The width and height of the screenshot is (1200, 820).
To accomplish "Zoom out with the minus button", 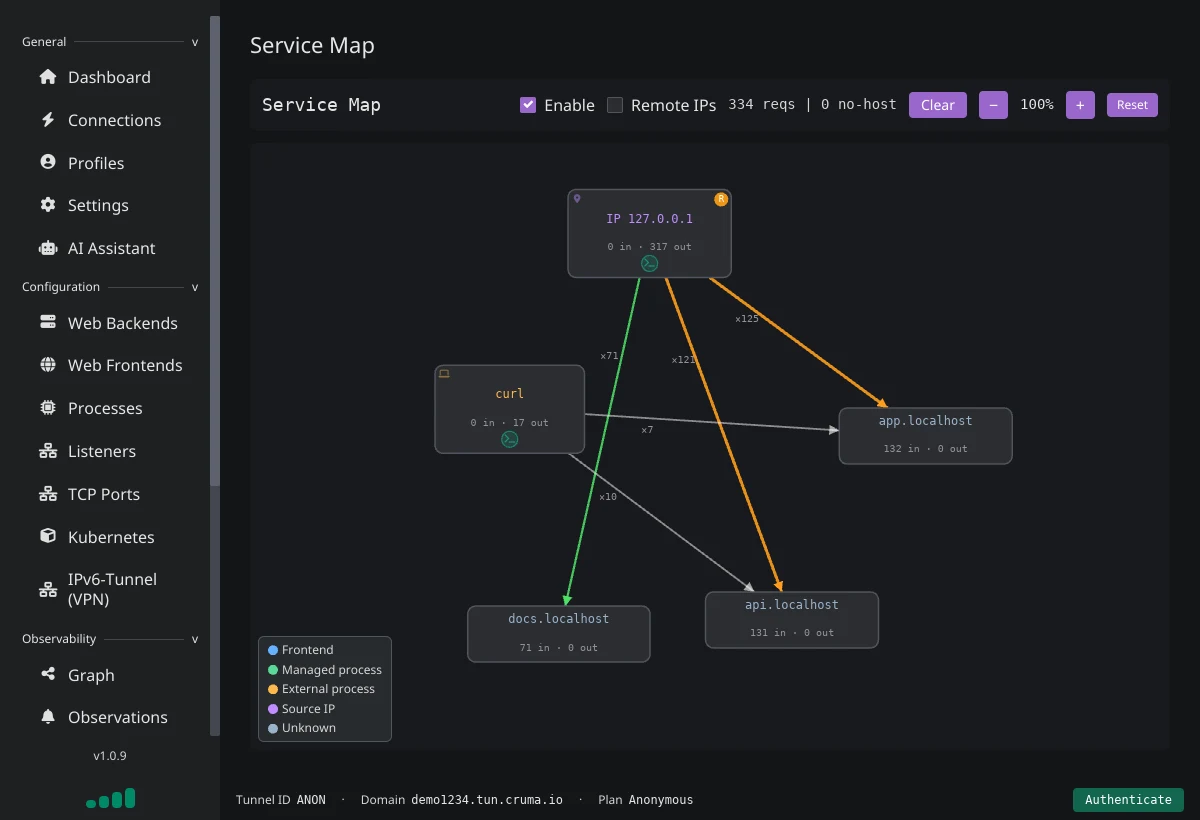I will (x=993, y=105).
